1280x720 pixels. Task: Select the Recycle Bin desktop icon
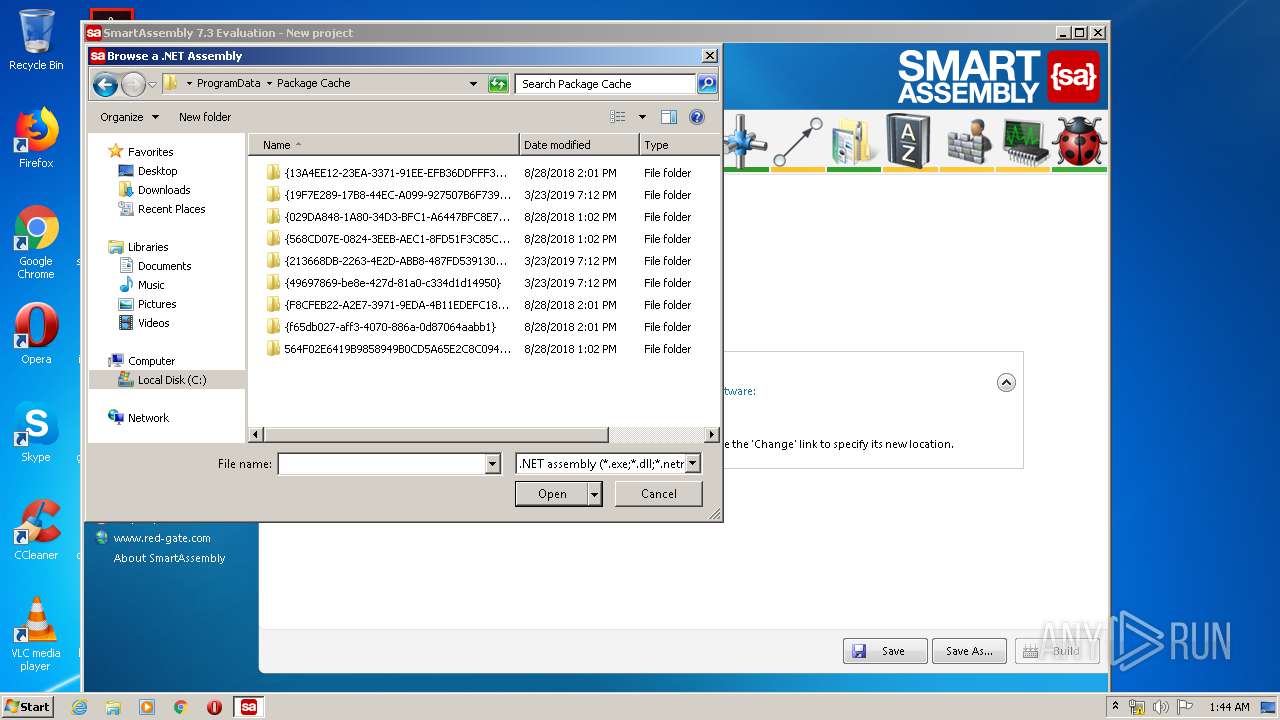(36, 40)
